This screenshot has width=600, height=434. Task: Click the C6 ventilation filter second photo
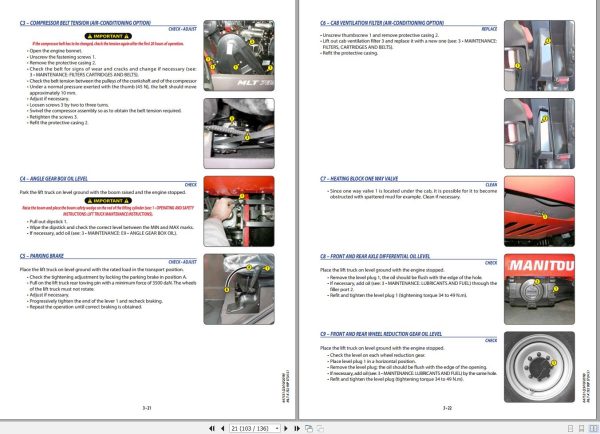coord(539,133)
